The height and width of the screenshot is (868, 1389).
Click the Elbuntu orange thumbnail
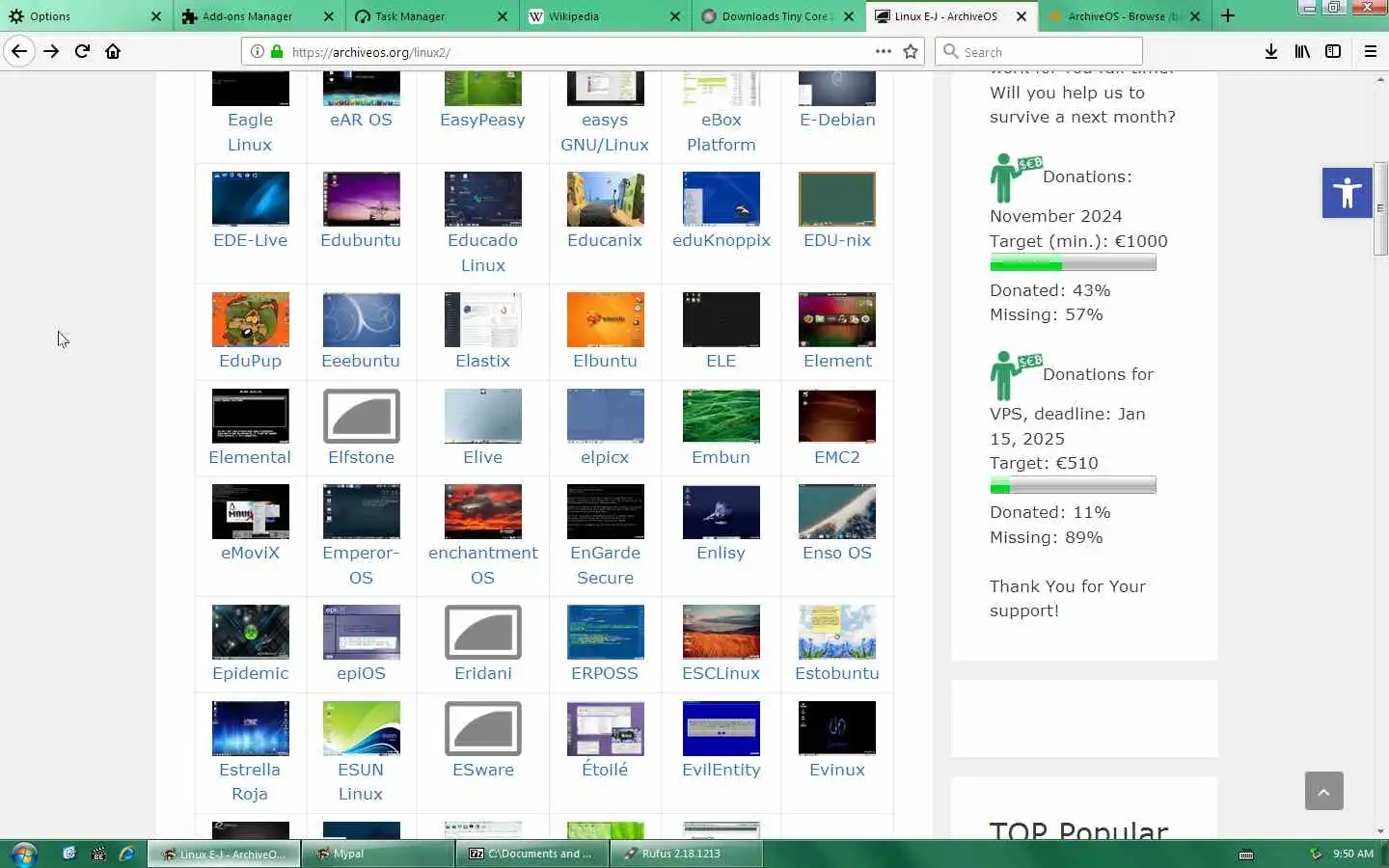point(605,319)
